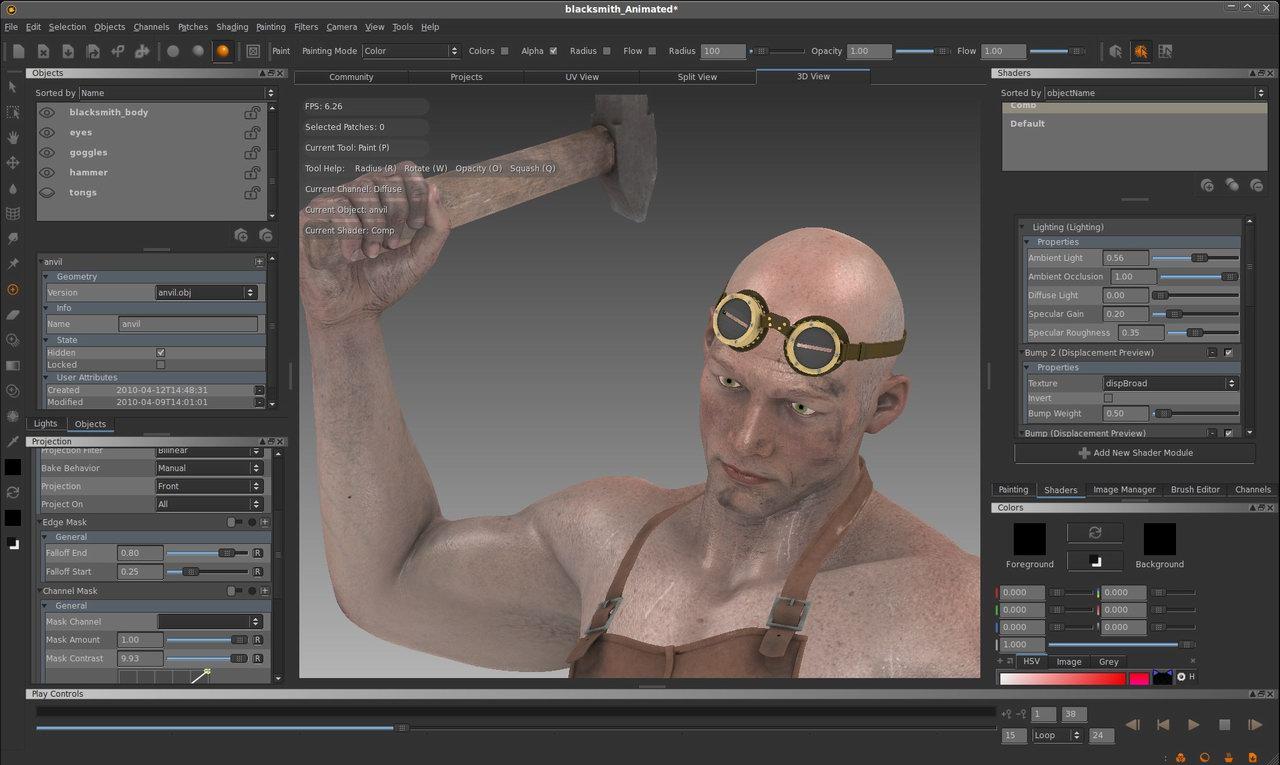Open the Painting Mode dropdown
Image resolution: width=1280 pixels, height=765 pixels.
pyautogui.click(x=410, y=51)
